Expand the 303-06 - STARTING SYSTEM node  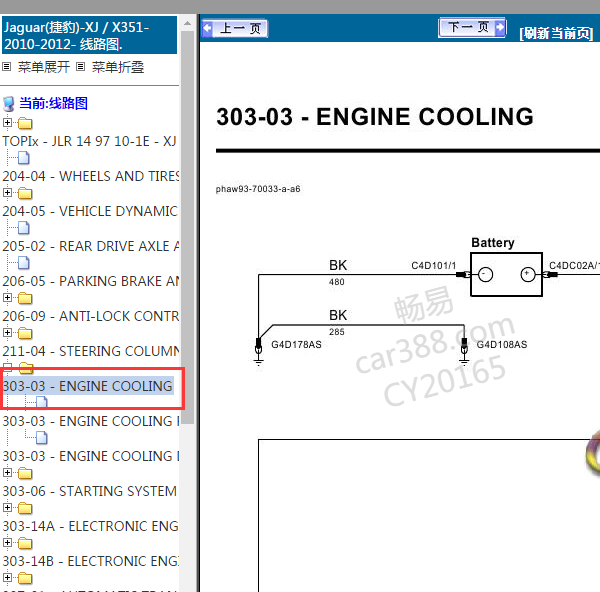(x=7, y=473)
